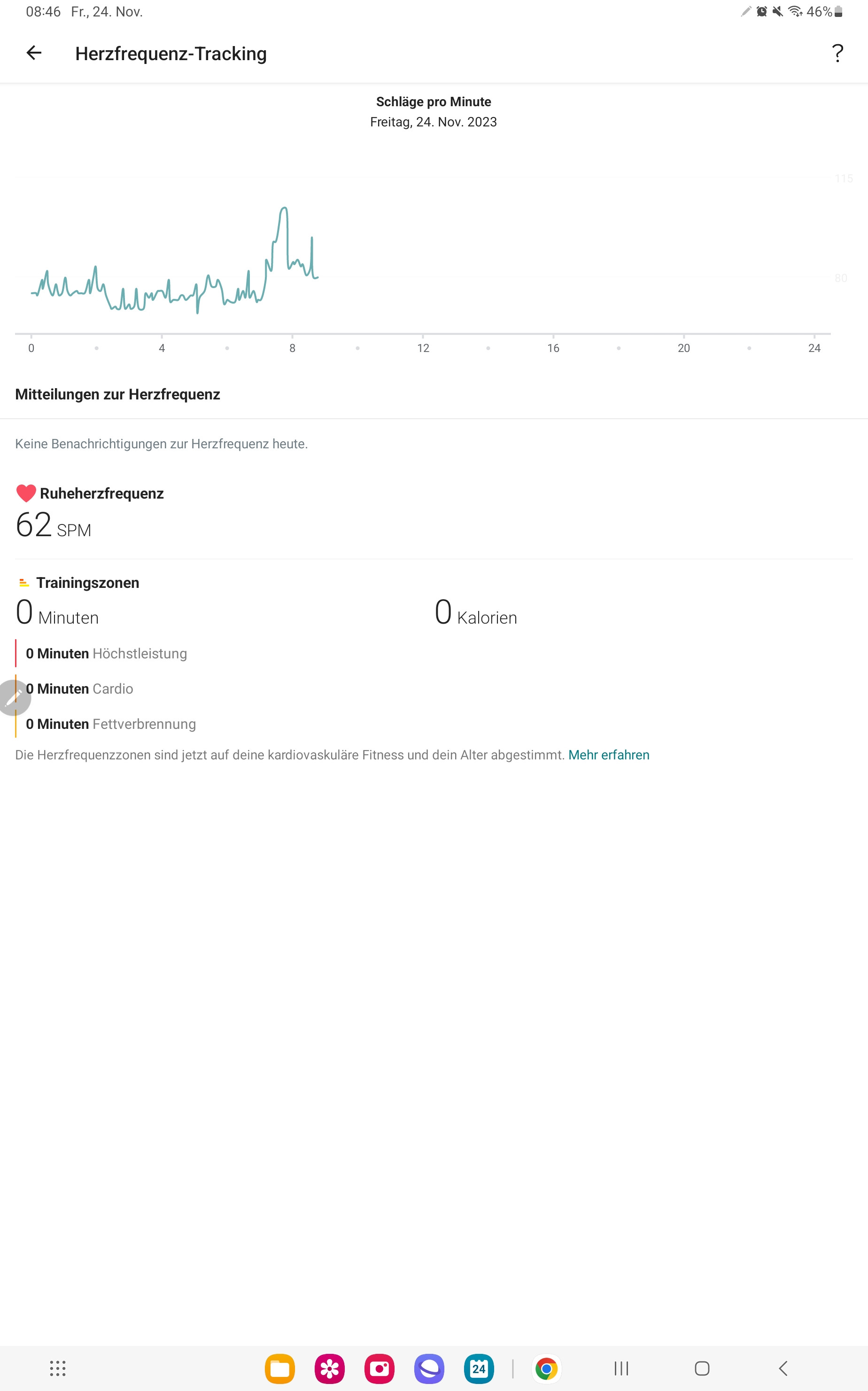Select the 0 Minuten Fettverbrennung zone row

111,724
